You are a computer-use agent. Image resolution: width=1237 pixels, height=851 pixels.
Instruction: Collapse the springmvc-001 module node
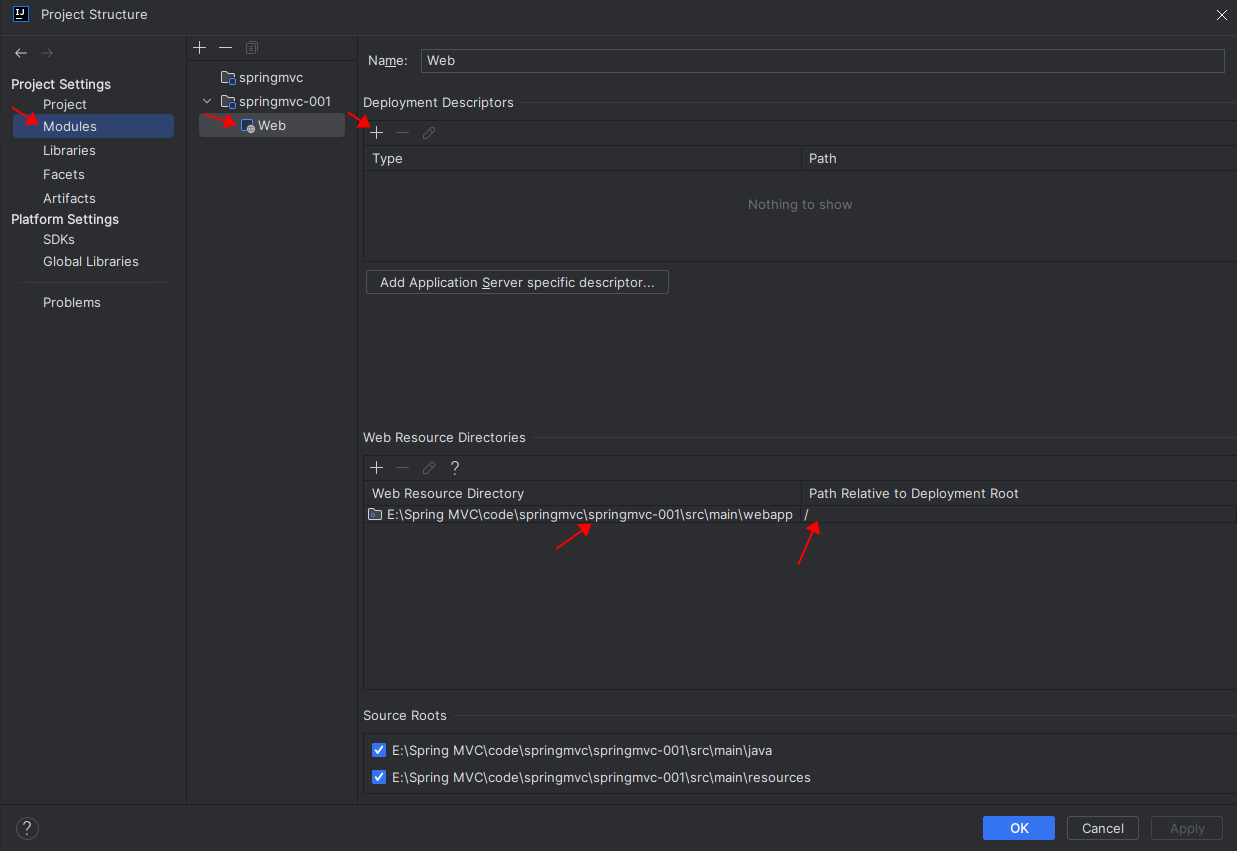(x=207, y=101)
